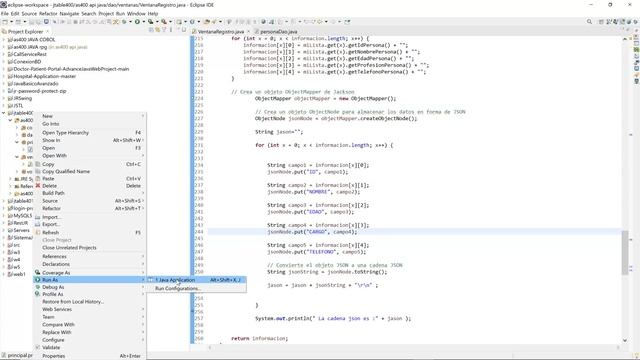
Task: Expand the JavaBasicoAvanzado project
Action: click(4, 84)
